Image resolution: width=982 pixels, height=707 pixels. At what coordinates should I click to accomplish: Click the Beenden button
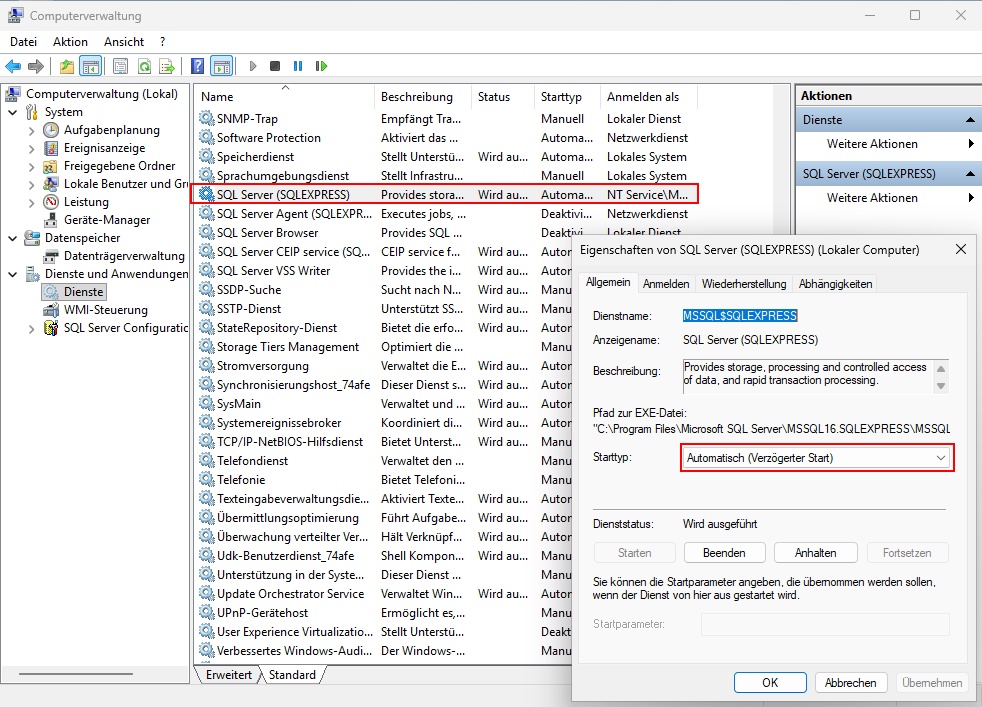724,552
